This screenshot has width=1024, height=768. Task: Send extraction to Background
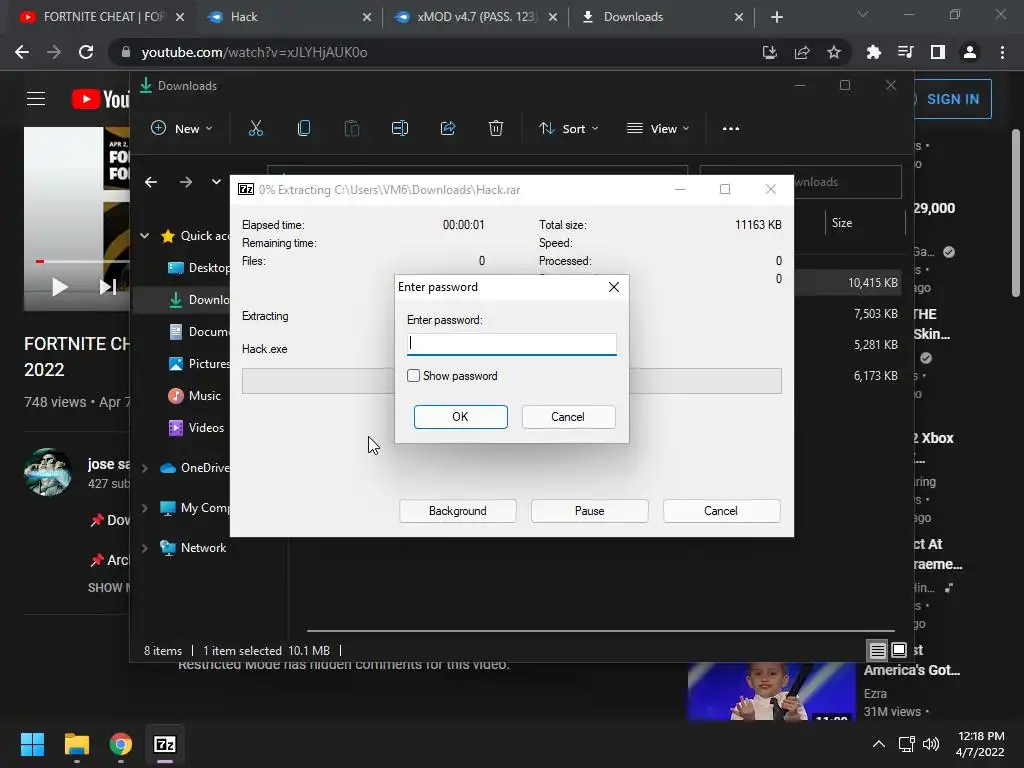coord(457,511)
